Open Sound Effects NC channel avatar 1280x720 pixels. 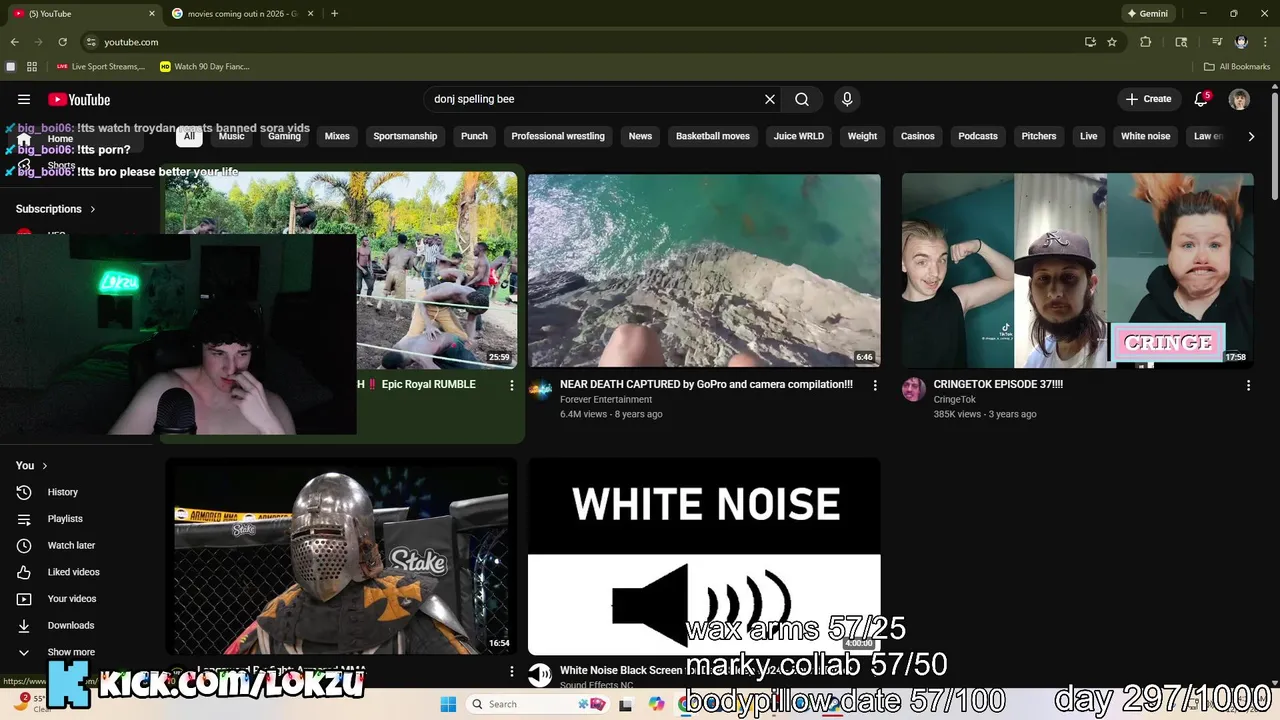point(540,675)
